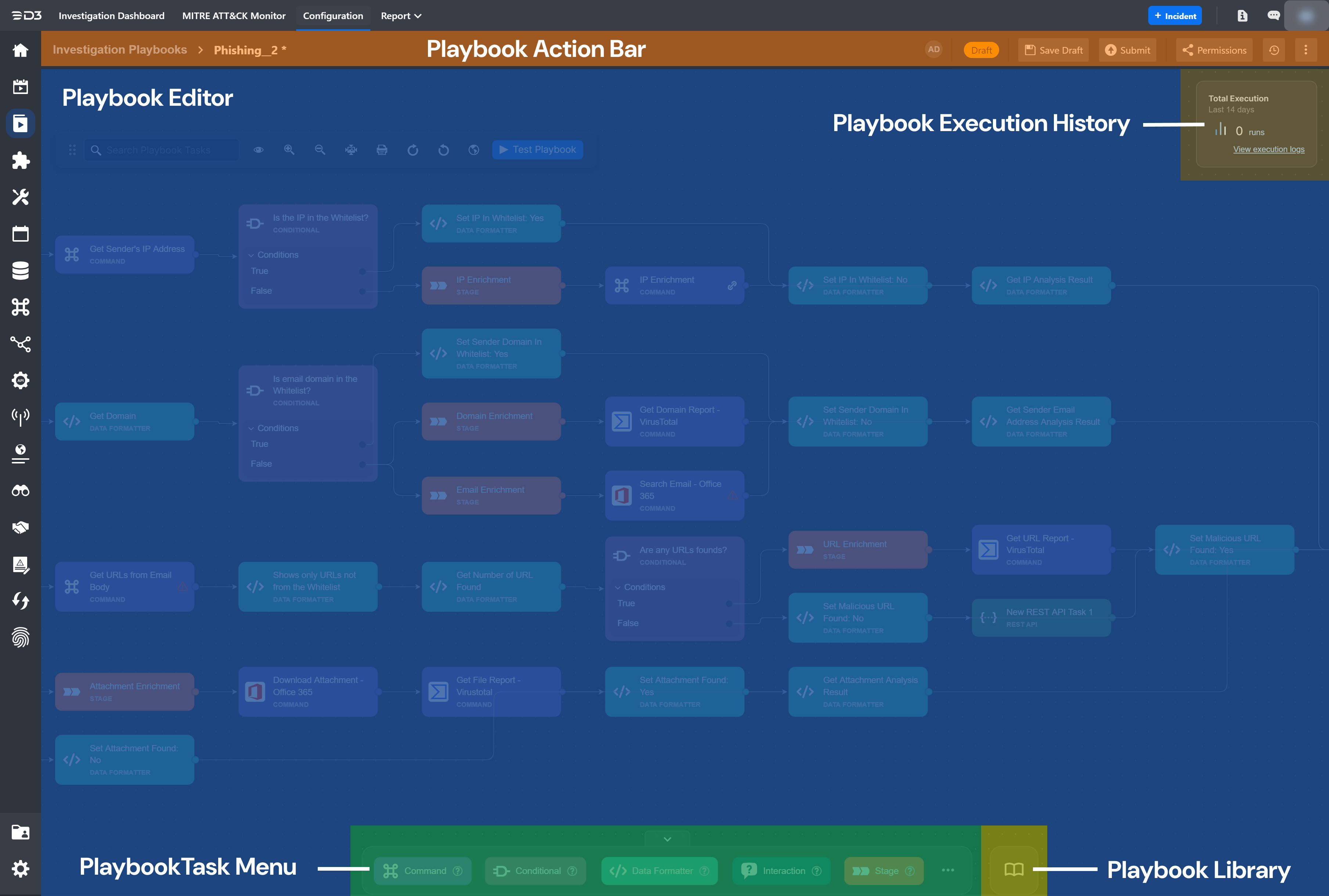The width and height of the screenshot is (1329, 896).
Task: Click the binoculars icon in sidebar
Action: (21, 490)
